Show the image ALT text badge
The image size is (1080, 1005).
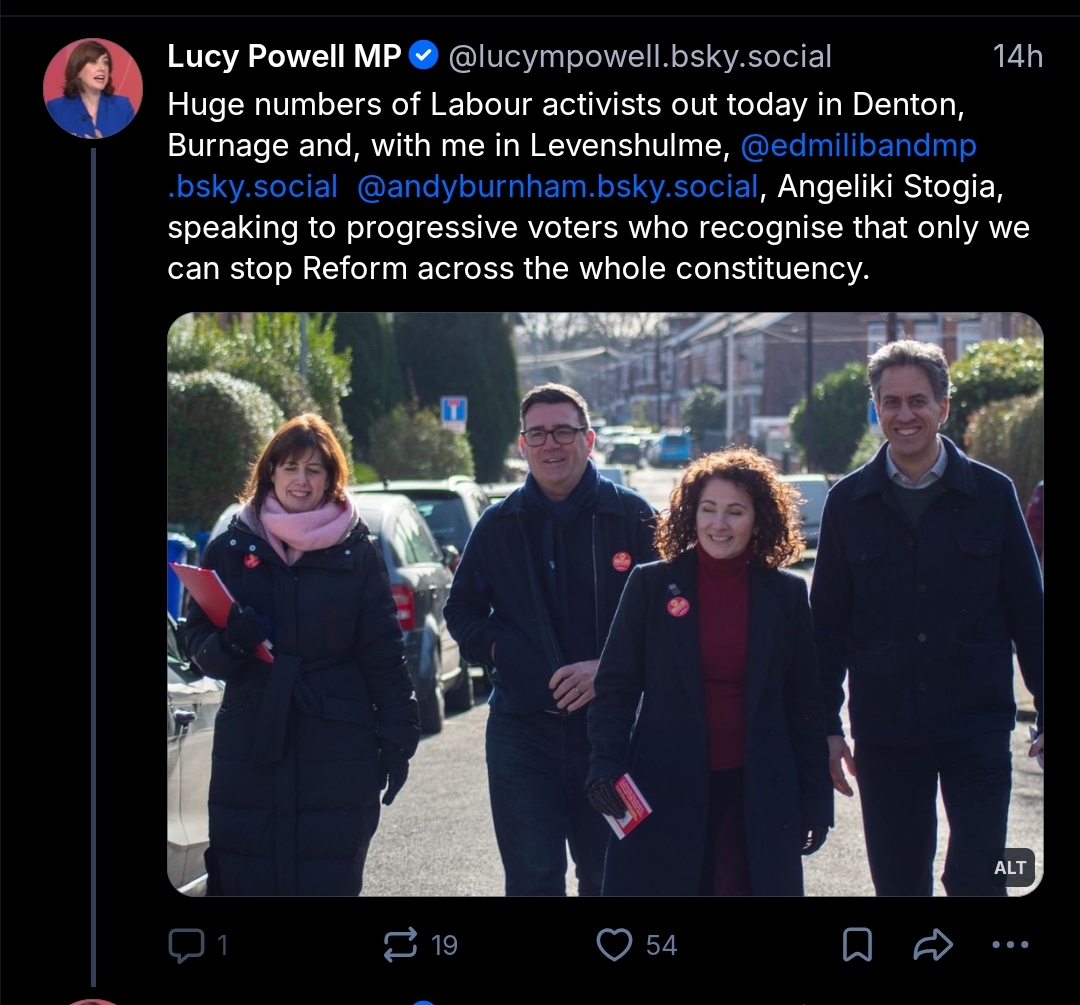(x=1010, y=867)
